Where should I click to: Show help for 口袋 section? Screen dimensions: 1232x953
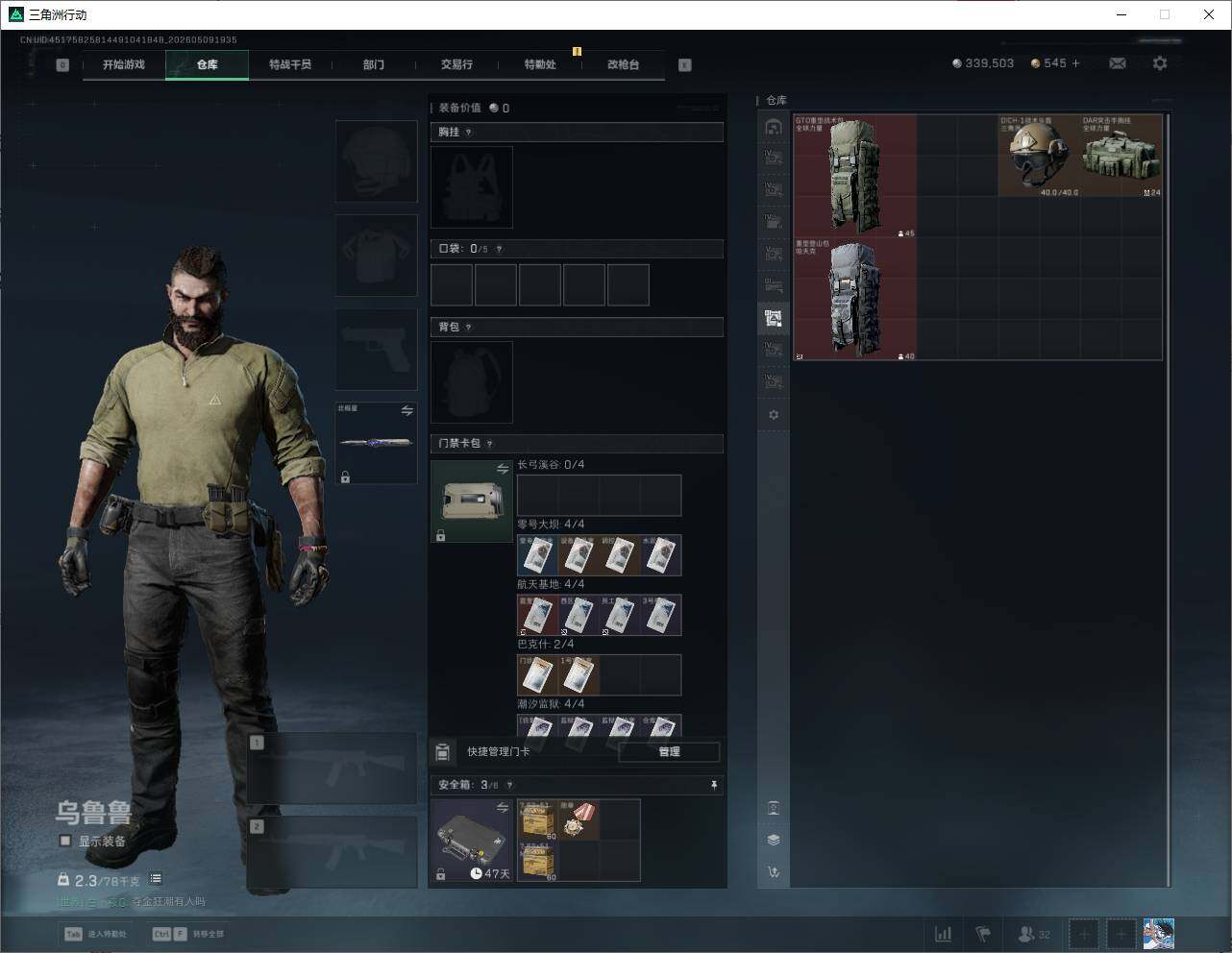pyautogui.click(x=499, y=249)
